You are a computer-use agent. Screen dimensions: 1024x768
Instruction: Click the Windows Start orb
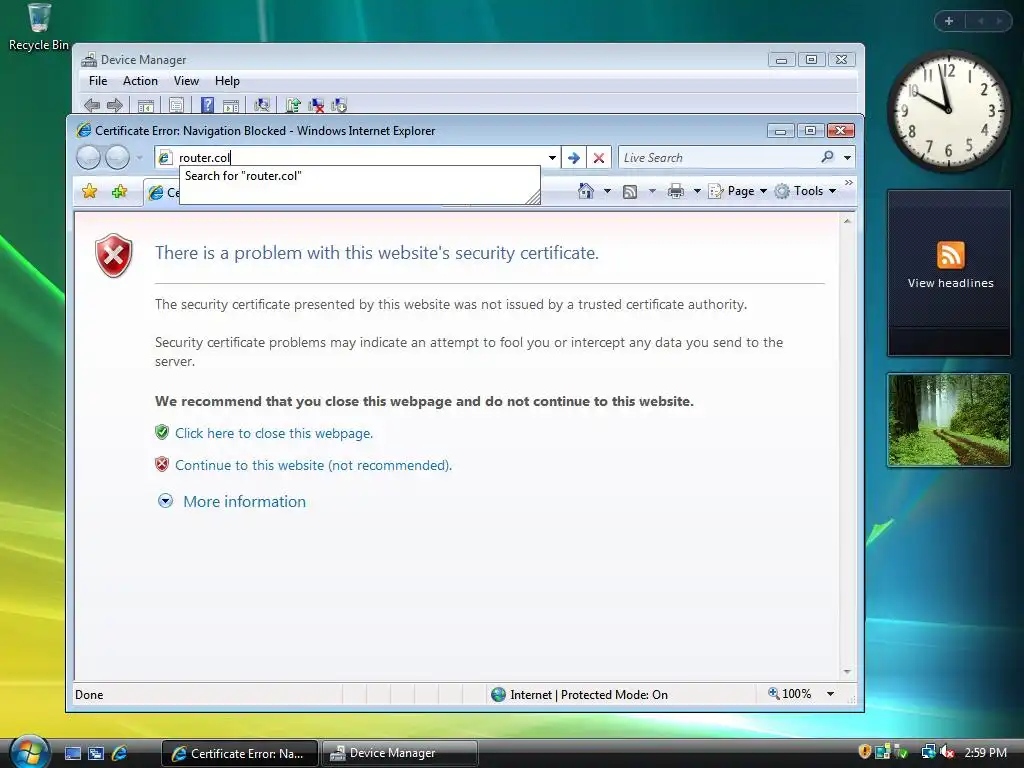[x=29, y=752]
